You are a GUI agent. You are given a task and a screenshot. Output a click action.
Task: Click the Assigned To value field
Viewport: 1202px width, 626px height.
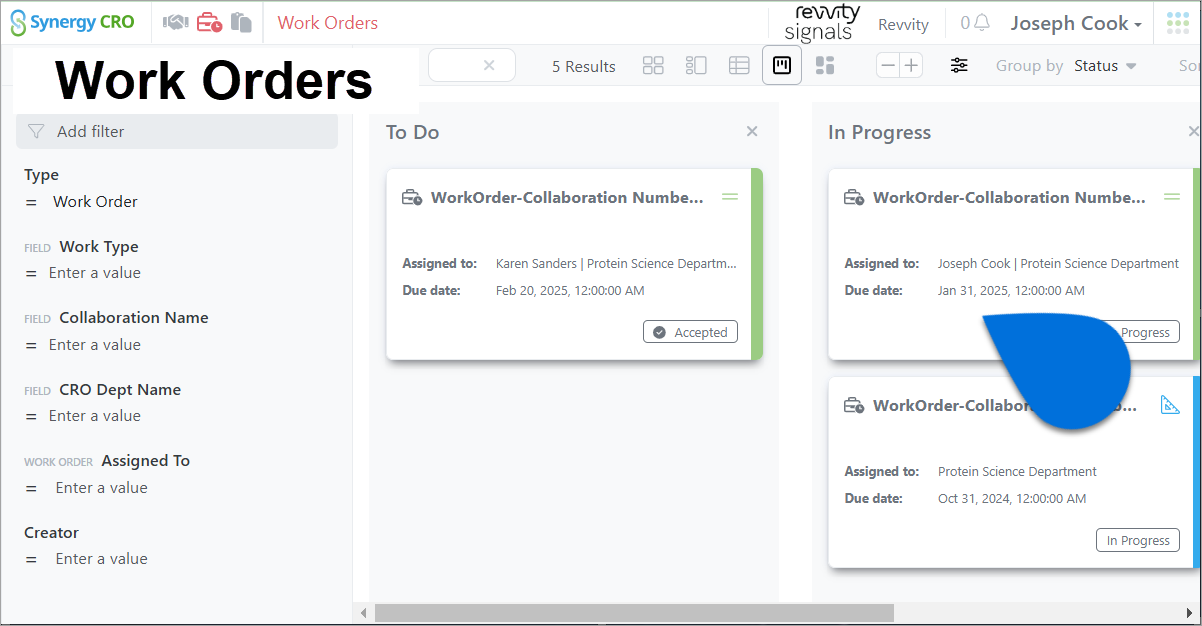[x=101, y=488]
